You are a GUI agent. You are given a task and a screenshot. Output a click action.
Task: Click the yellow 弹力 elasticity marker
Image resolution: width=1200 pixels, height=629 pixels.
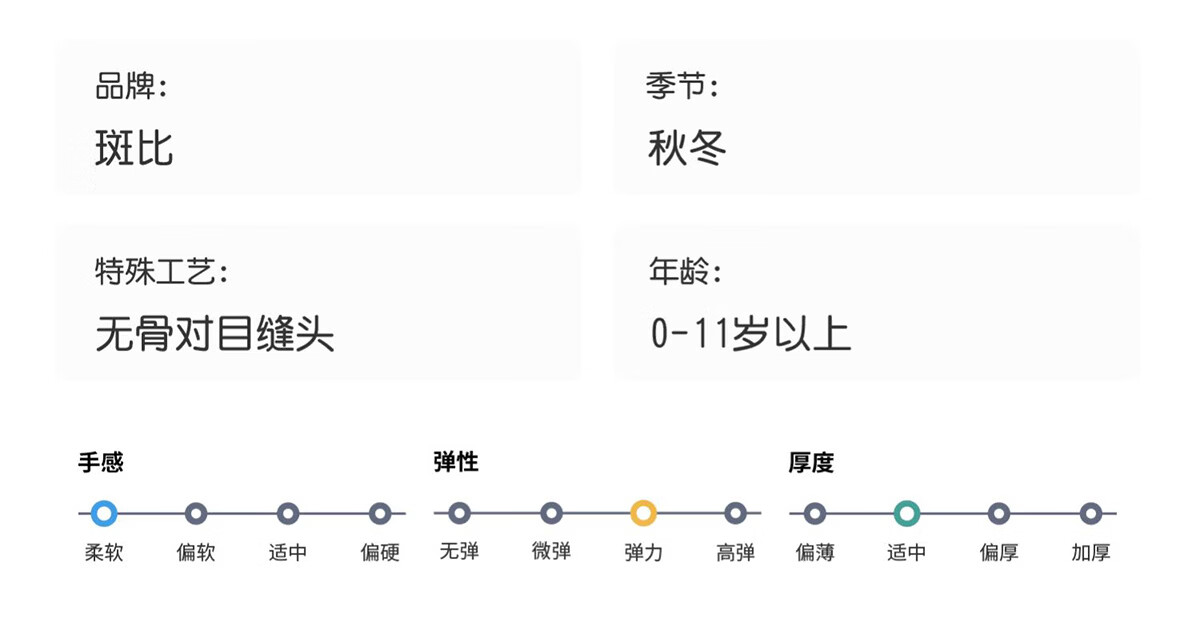[643, 514]
